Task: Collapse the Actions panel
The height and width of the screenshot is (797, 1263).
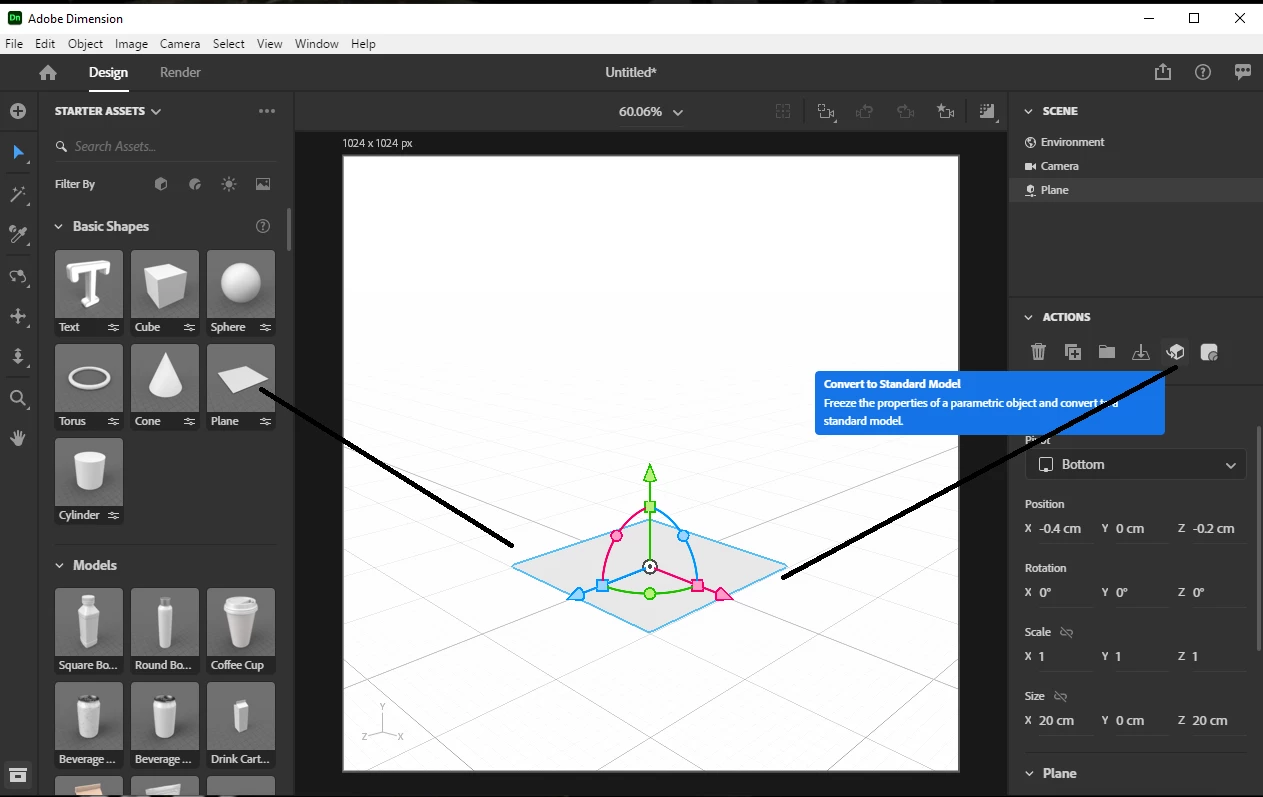Action: tap(1028, 317)
